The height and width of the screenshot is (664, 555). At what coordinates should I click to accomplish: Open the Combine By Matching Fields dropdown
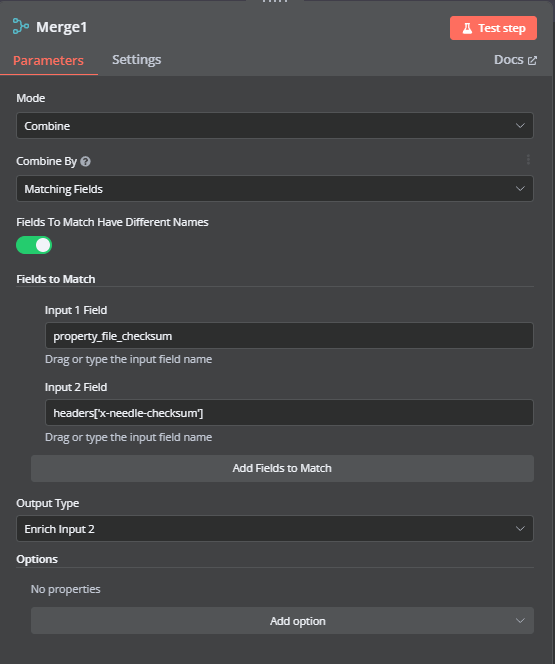tap(275, 188)
